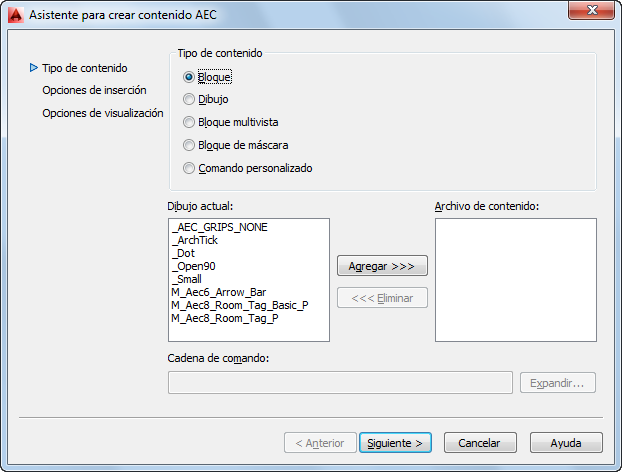Select the Bloque radio button
The image size is (622, 472).
coord(189,77)
